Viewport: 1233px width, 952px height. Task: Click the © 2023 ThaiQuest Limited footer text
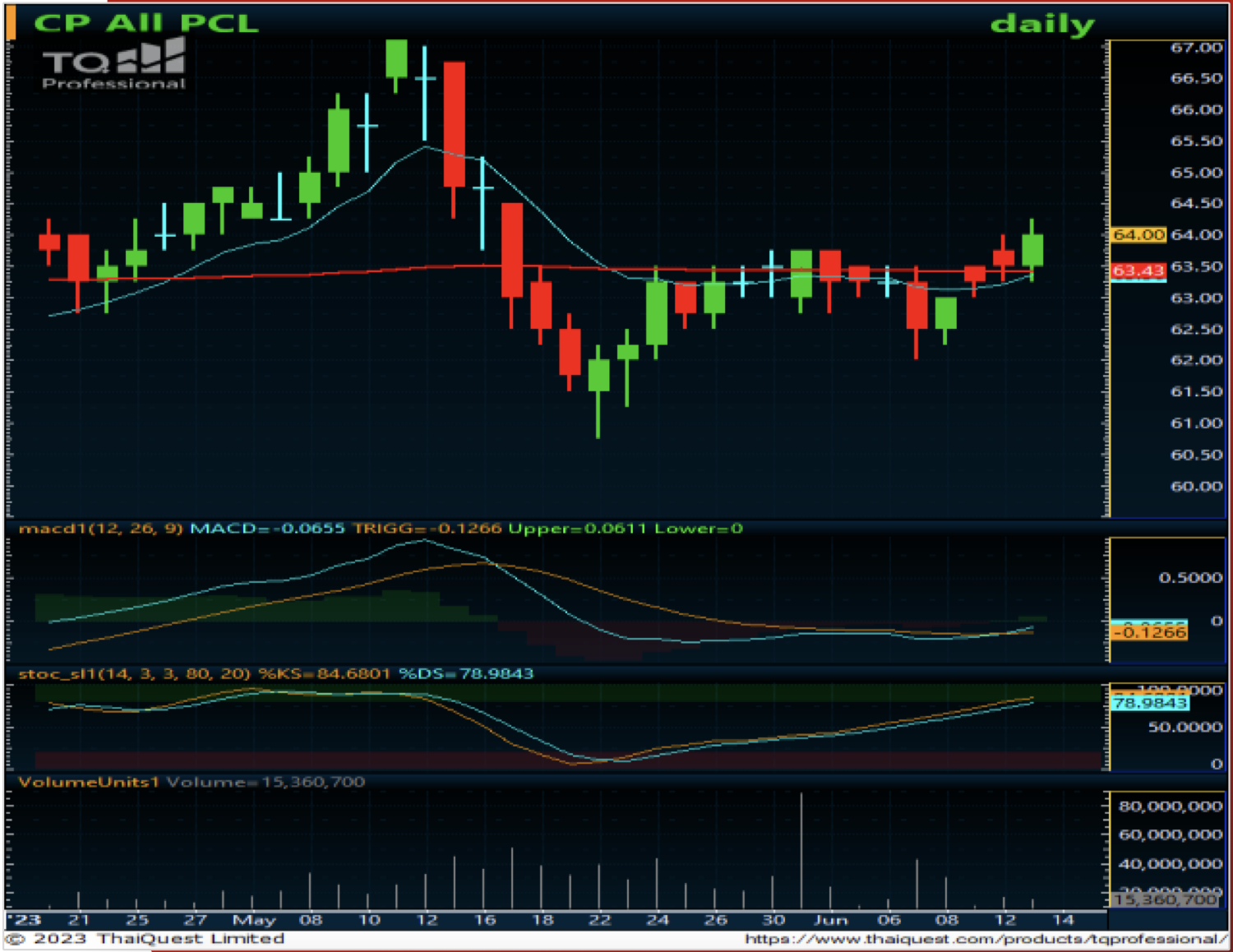click(x=145, y=938)
